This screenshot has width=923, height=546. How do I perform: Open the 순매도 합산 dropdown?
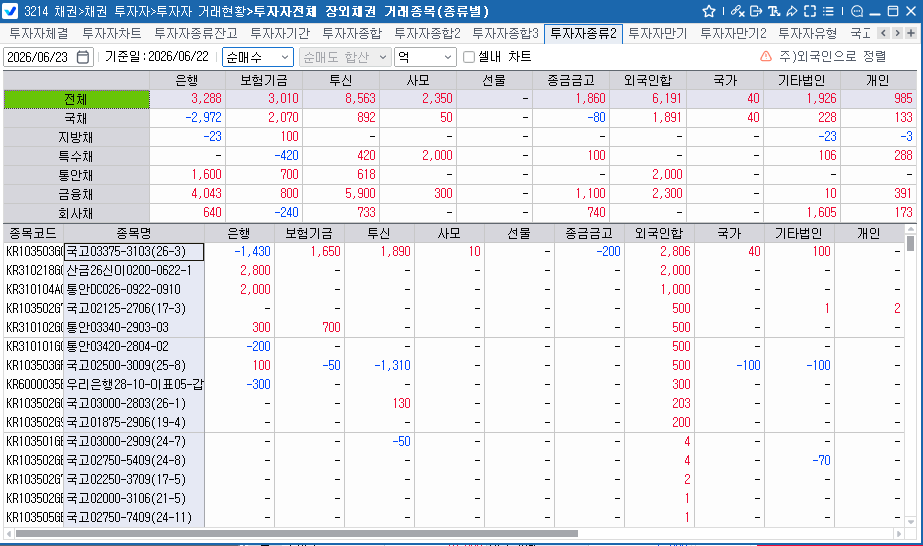tap(345, 57)
